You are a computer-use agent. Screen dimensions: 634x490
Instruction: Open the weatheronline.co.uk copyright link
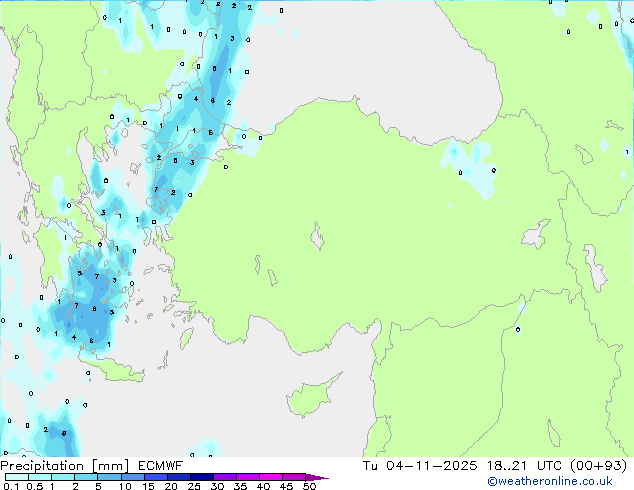550,481
